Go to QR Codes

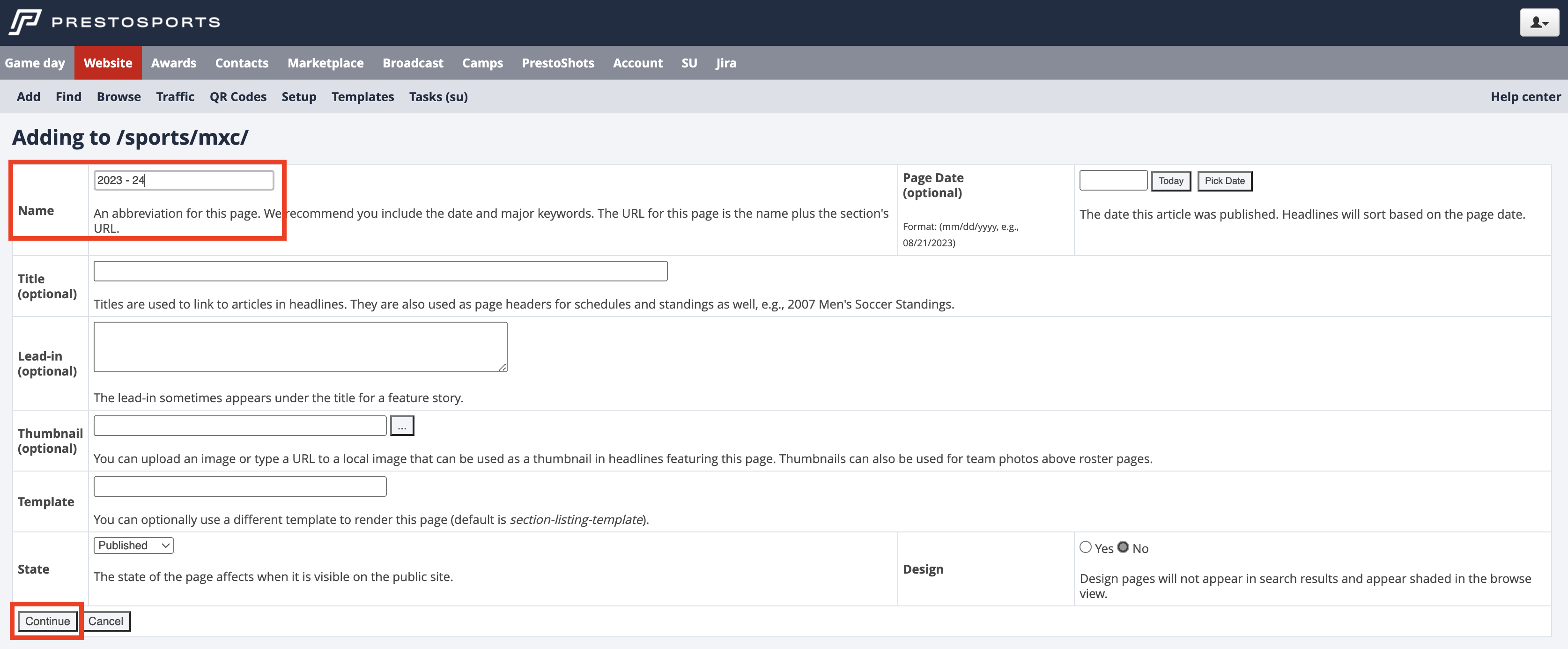point(238,96)
